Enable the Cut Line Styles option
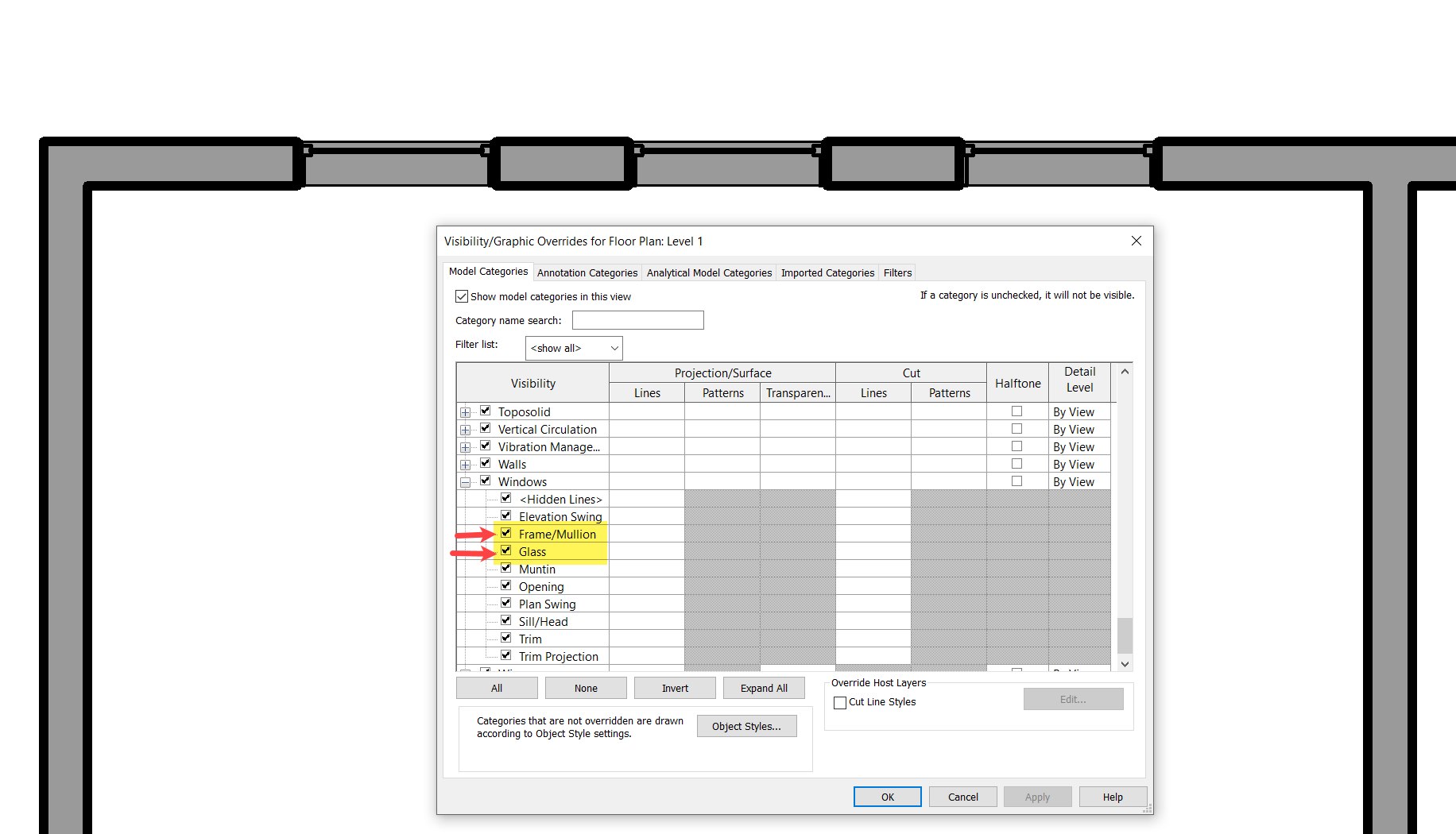The height and width of the screenshot is (834, 1456). coord(840,702)
